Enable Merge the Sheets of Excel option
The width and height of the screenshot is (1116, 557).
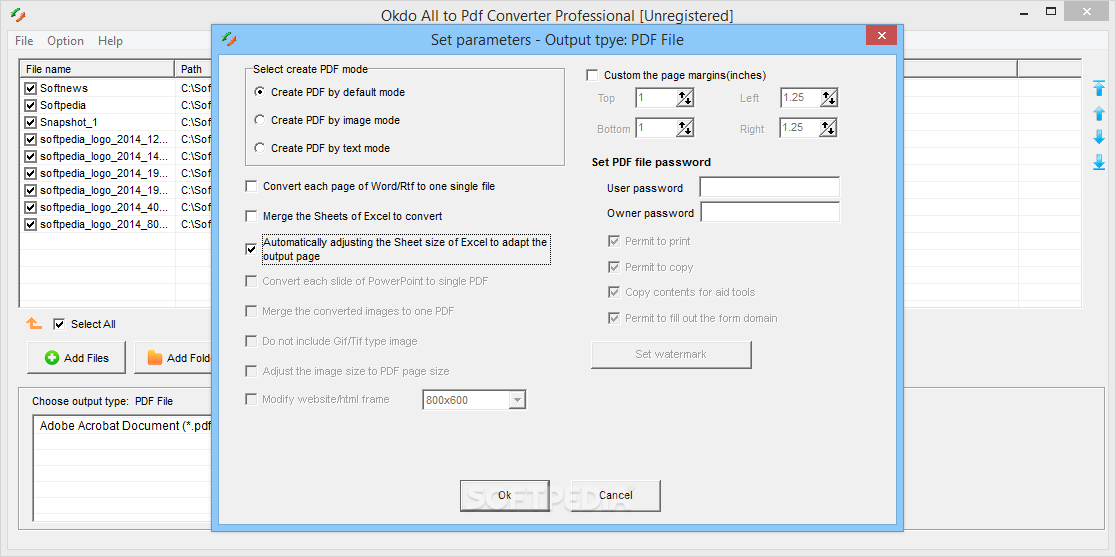click(x=251, y=216)
